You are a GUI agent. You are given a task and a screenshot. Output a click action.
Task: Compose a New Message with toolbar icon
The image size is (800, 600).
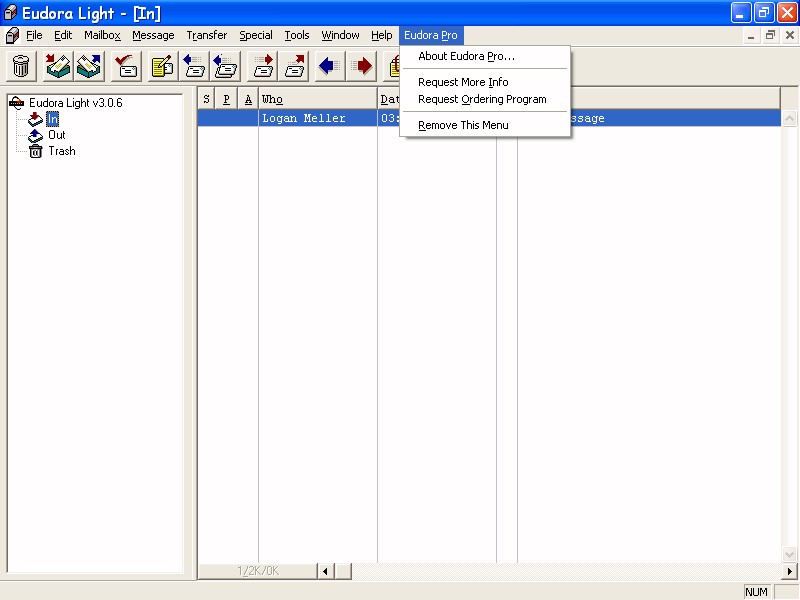click(x=163, y=66)
